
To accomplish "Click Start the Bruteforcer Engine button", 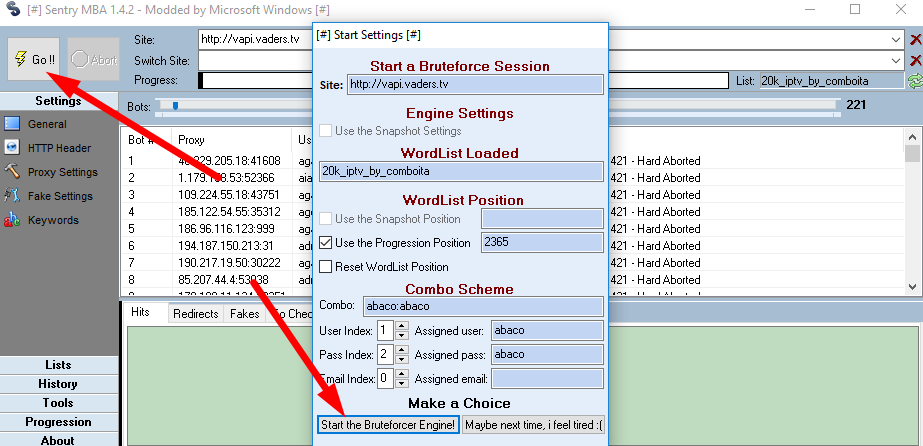I will 388,425.
